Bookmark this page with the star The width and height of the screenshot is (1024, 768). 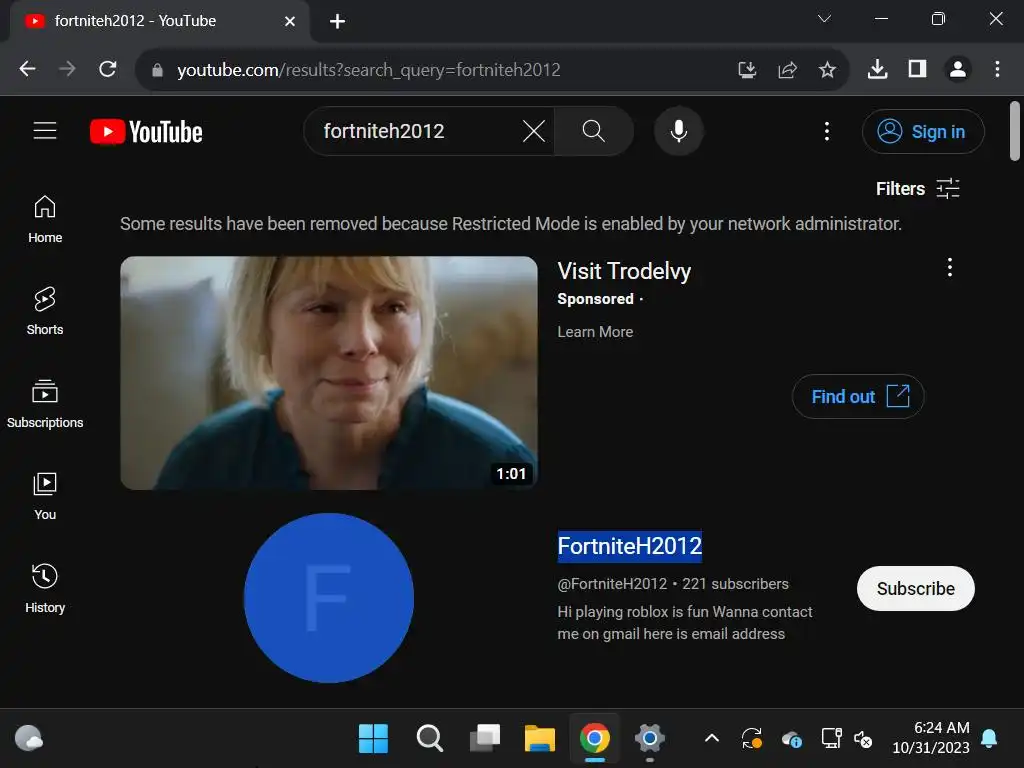coord(827,69)
